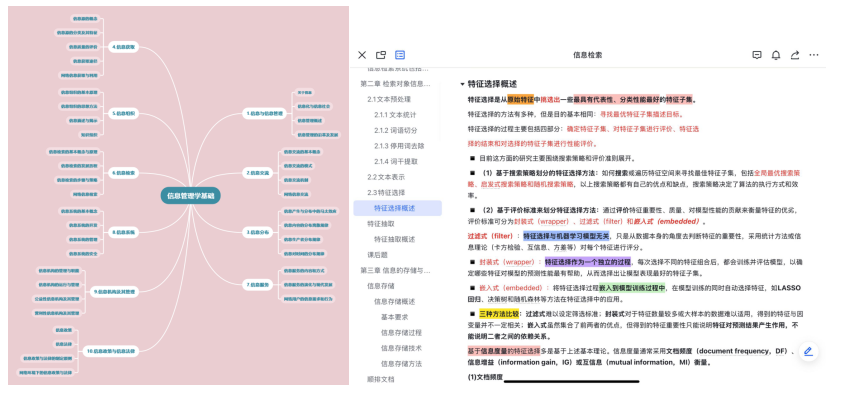The image size is (867, 395).
Task: Click the share arrow icon
Action: (x=795, y=55)
